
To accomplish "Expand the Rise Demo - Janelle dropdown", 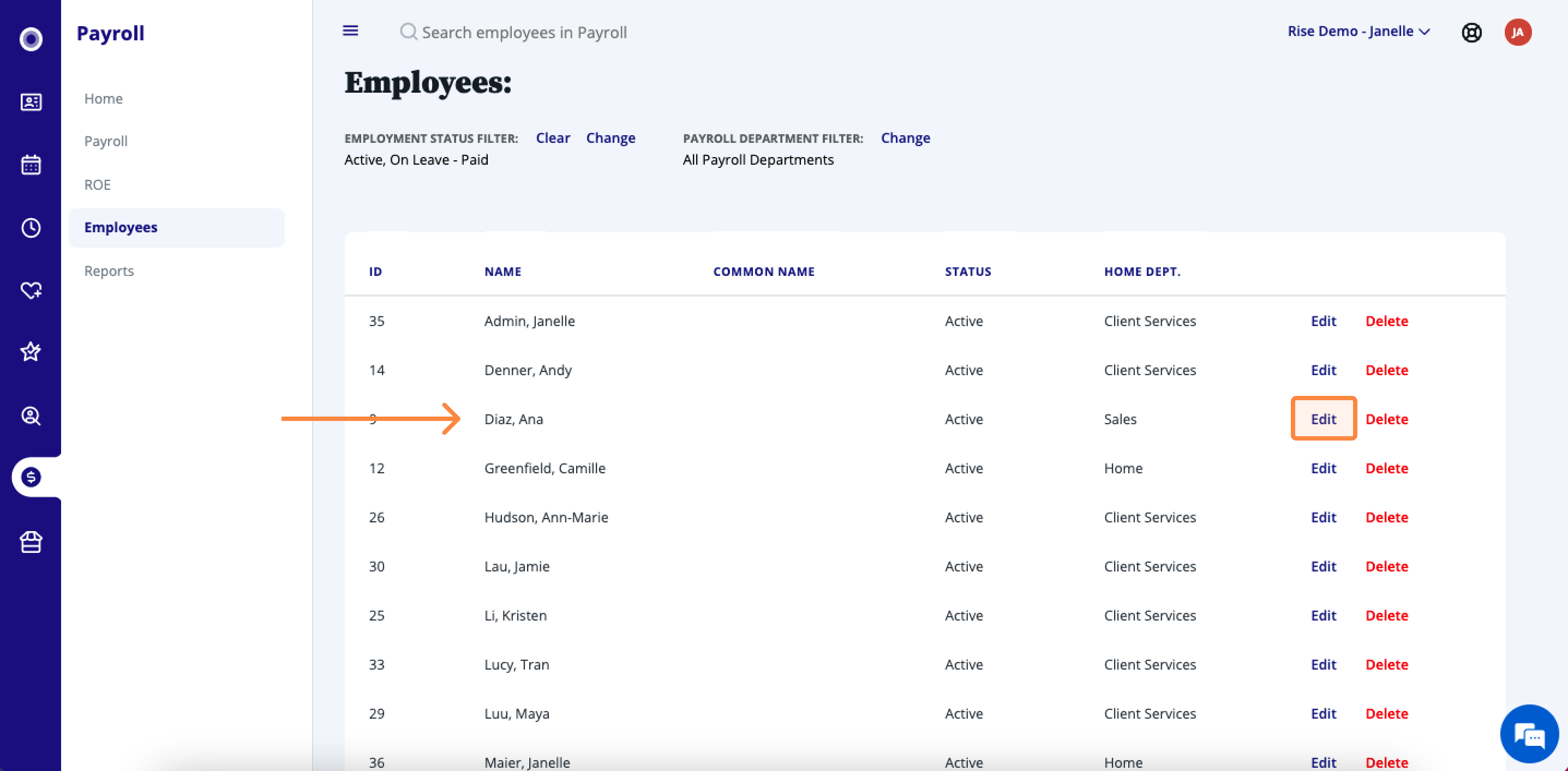I will click(x=1358, y=31).
